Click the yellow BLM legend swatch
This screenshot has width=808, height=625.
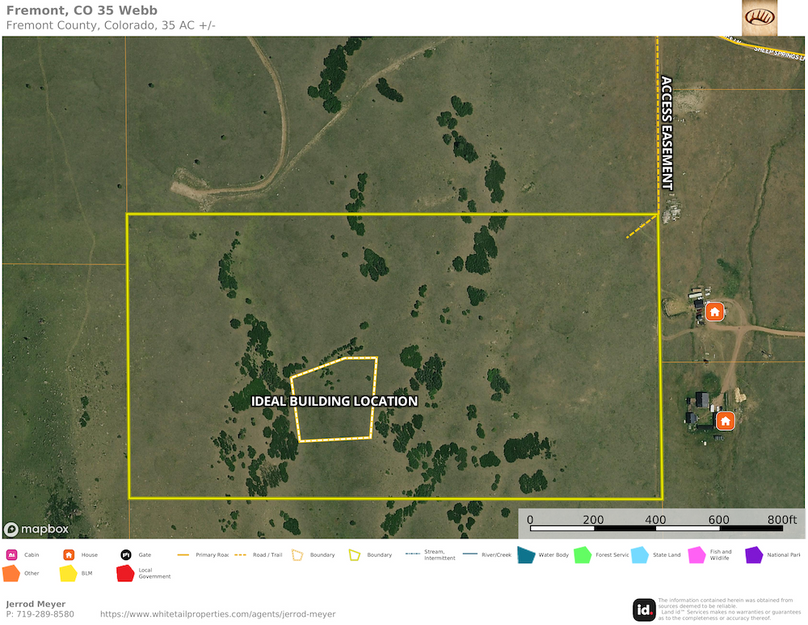pos(68,573)
